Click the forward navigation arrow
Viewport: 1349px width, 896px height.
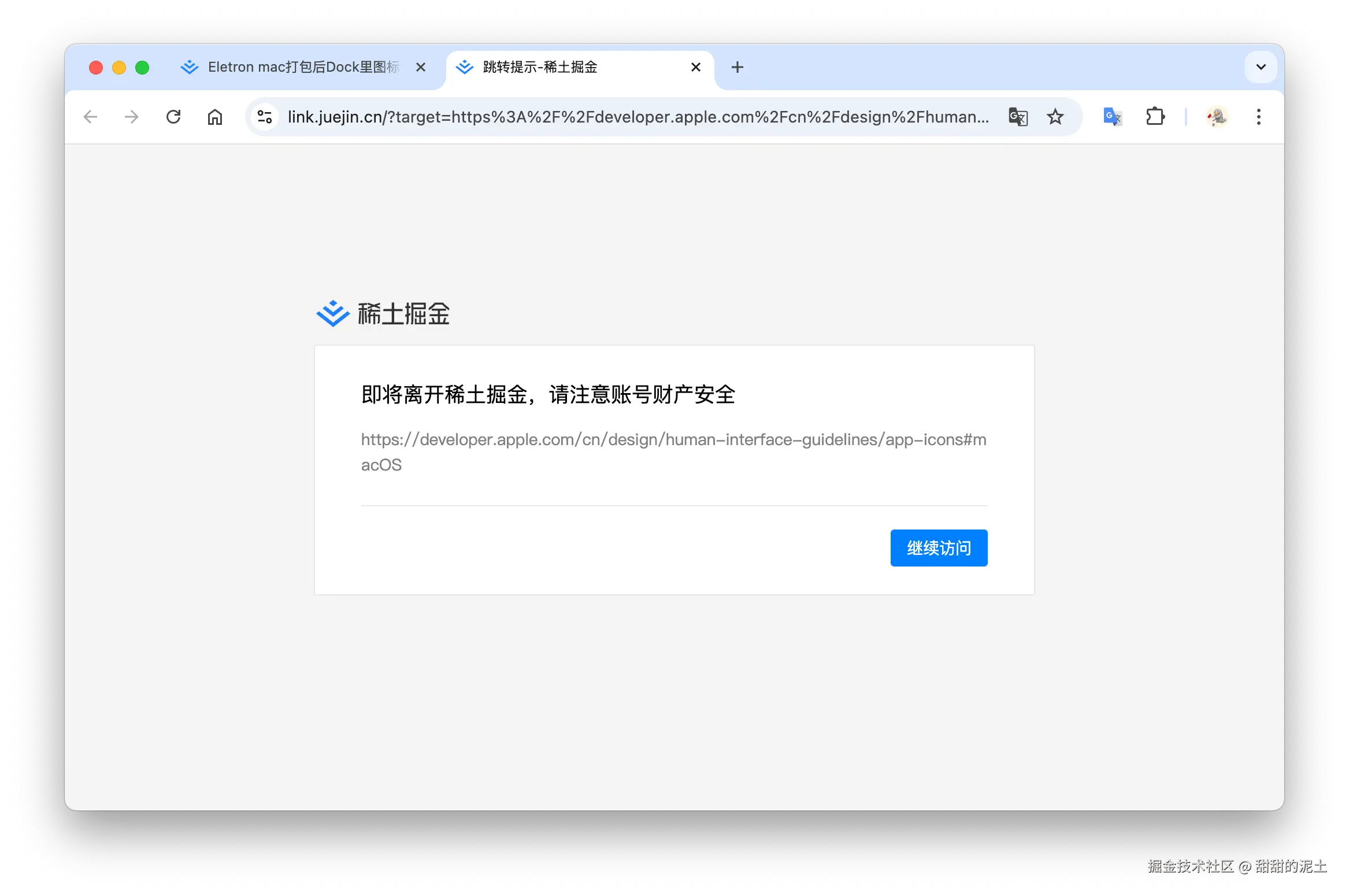[x=132, y=117]
